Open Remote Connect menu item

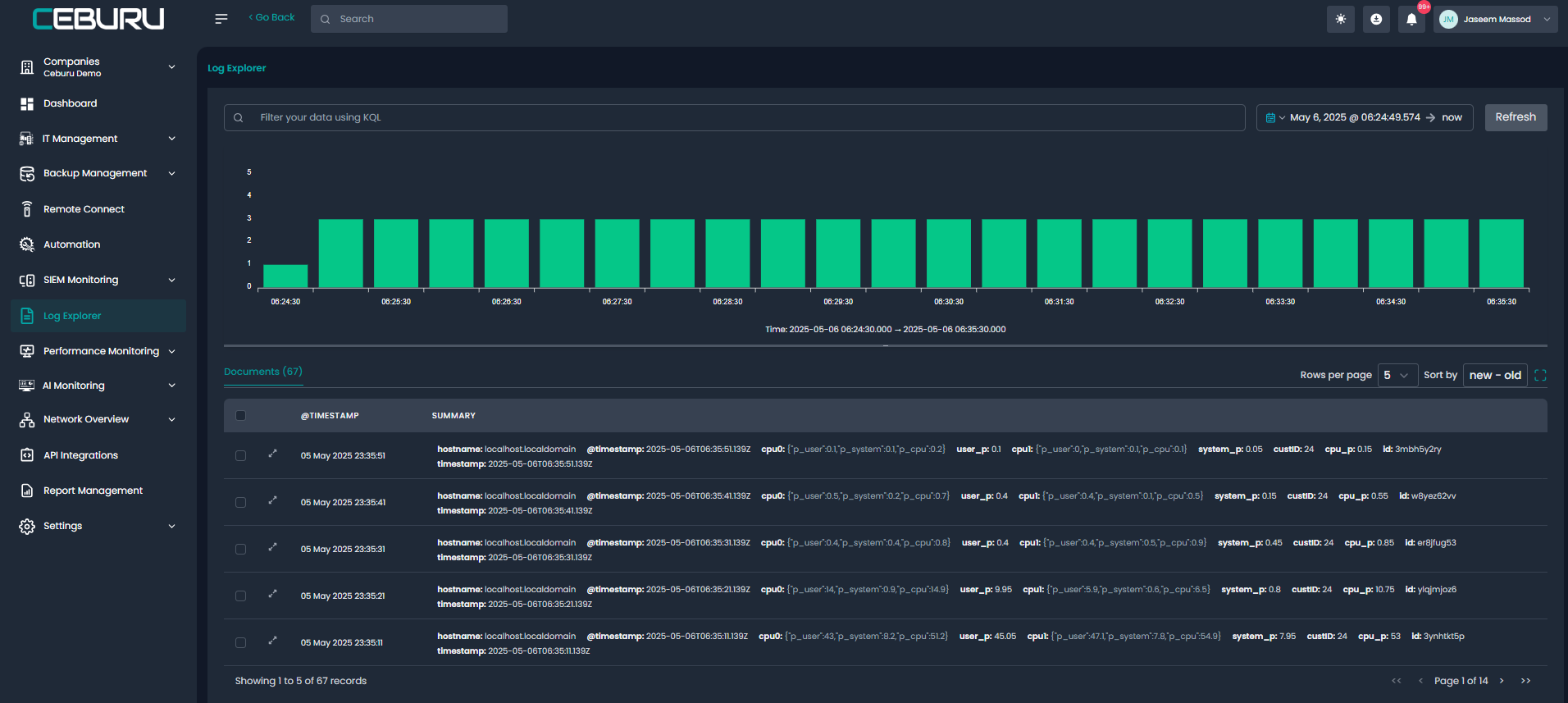tap(84, 209)
